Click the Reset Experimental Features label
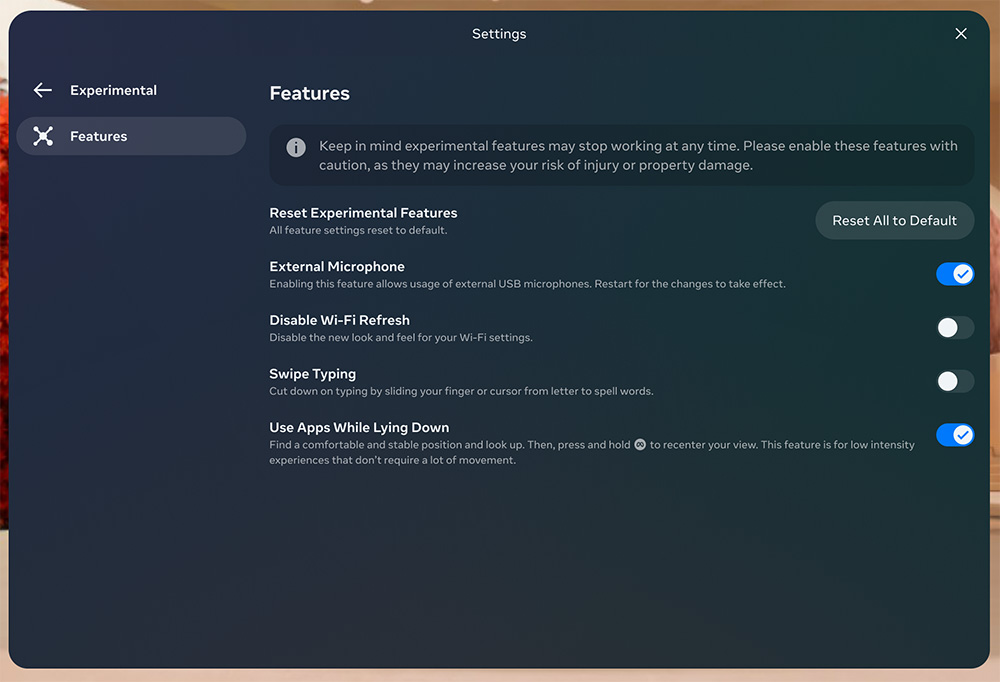 [x=363, y=213]
